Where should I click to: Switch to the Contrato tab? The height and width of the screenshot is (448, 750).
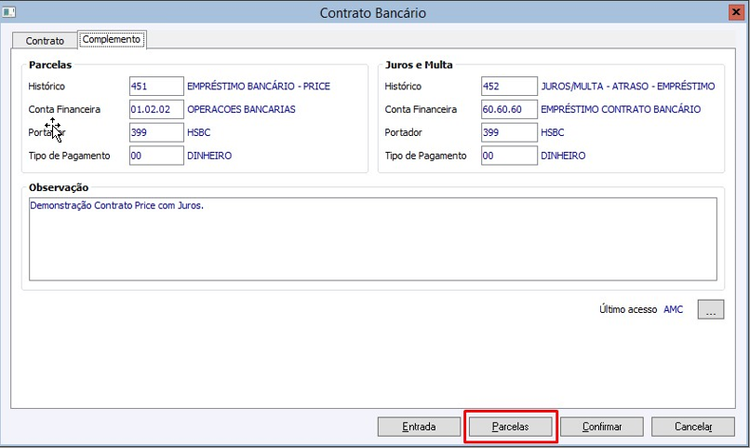pos(45,41)
